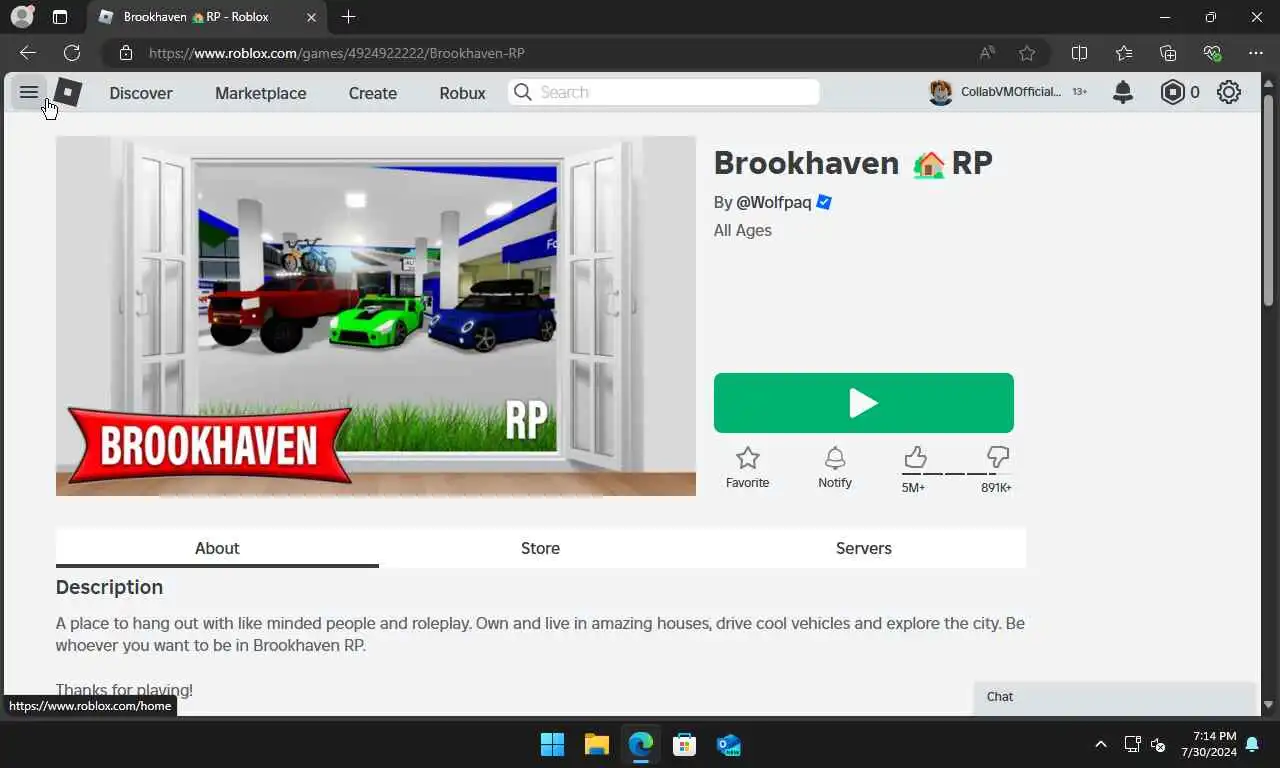The height and width of the screenshot is (768, 1280).
Task: Go back in the browser
Action: click(28, 53)
